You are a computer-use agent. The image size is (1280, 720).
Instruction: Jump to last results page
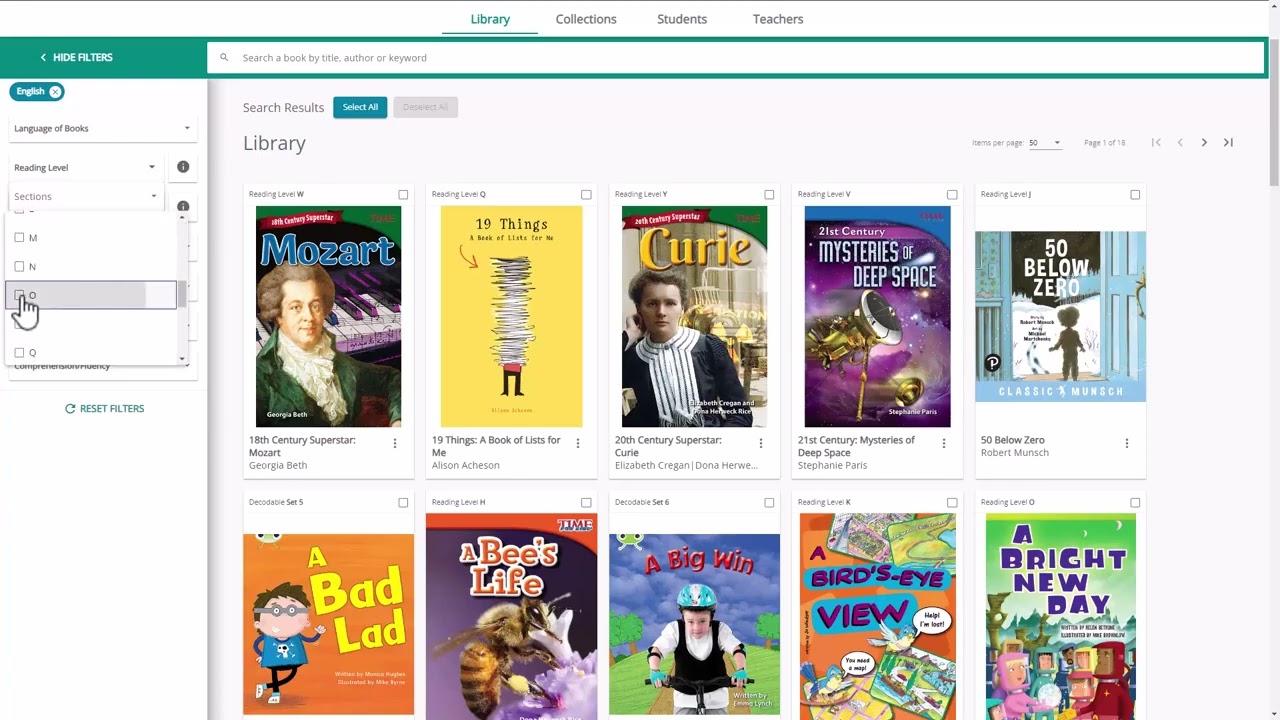pos(1228,143)
